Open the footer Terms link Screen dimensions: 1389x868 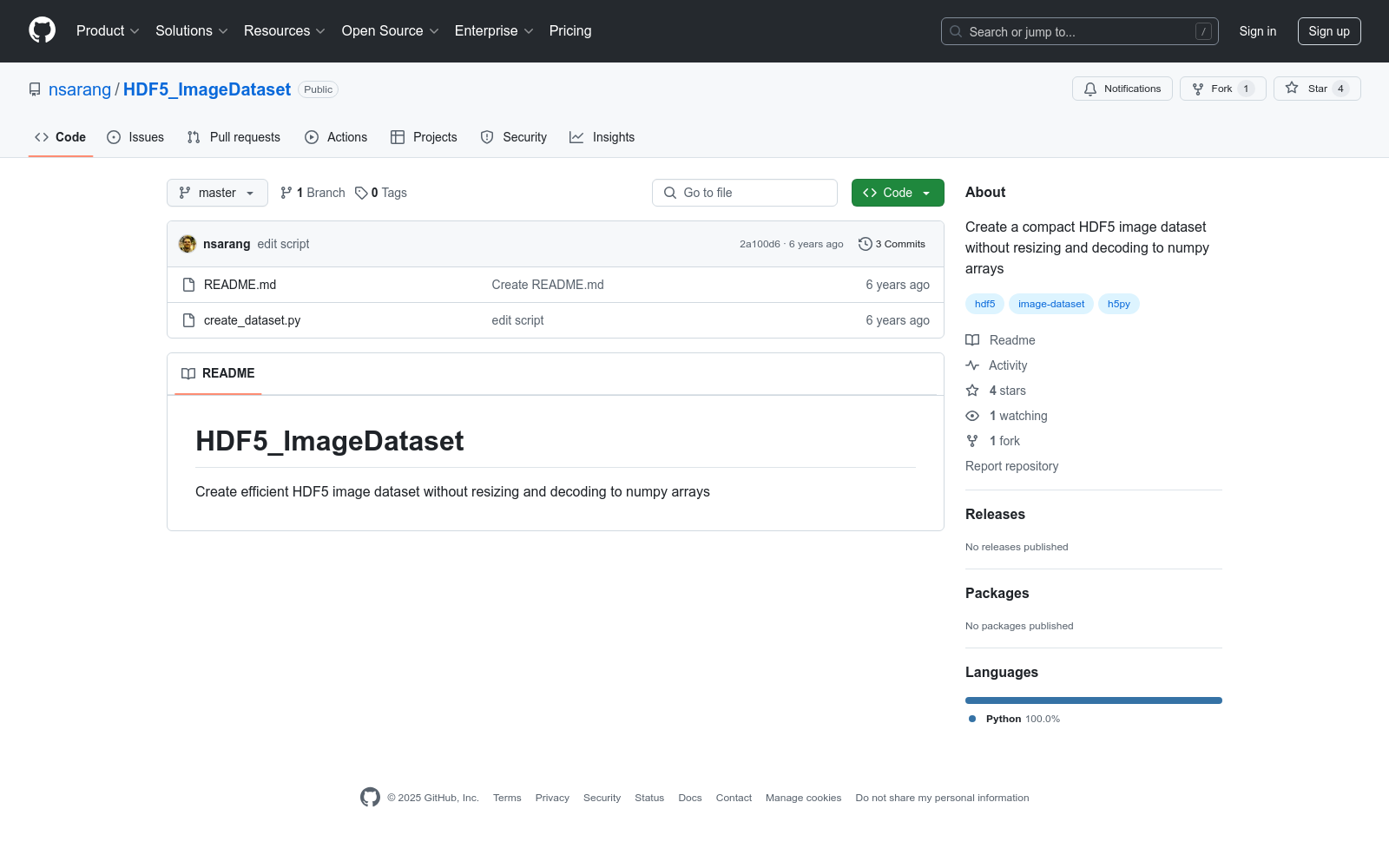pos(507,799)
